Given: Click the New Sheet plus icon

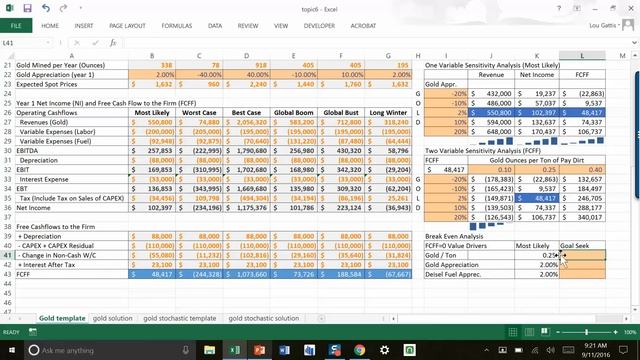Looking at the screenshot, I should [x=322, y=318].
